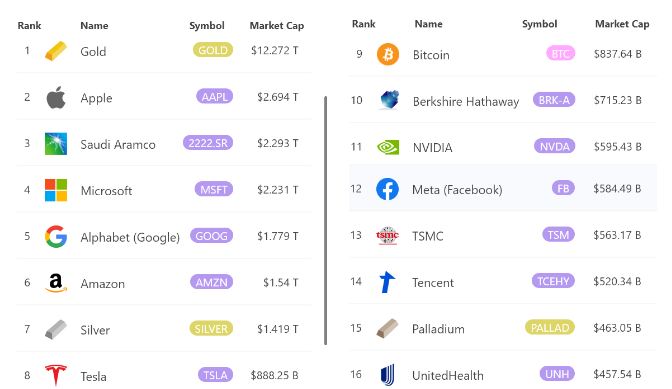Click the Amazon logo icon
This screenshot has width=672, height=389.
coord(56,283)
